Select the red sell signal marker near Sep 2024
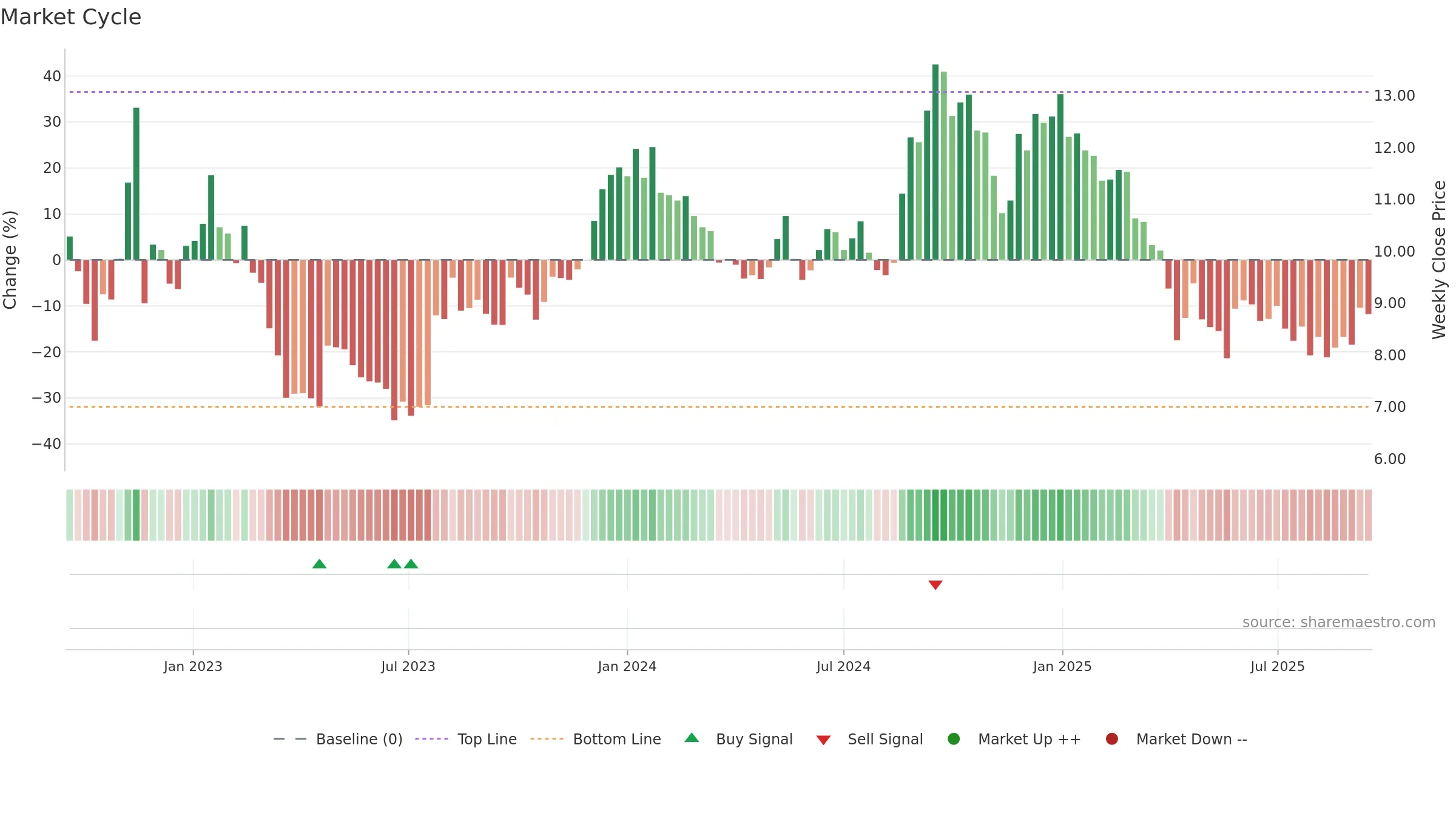Viewport: 1456px width, 819px height. tap(935, 585)
